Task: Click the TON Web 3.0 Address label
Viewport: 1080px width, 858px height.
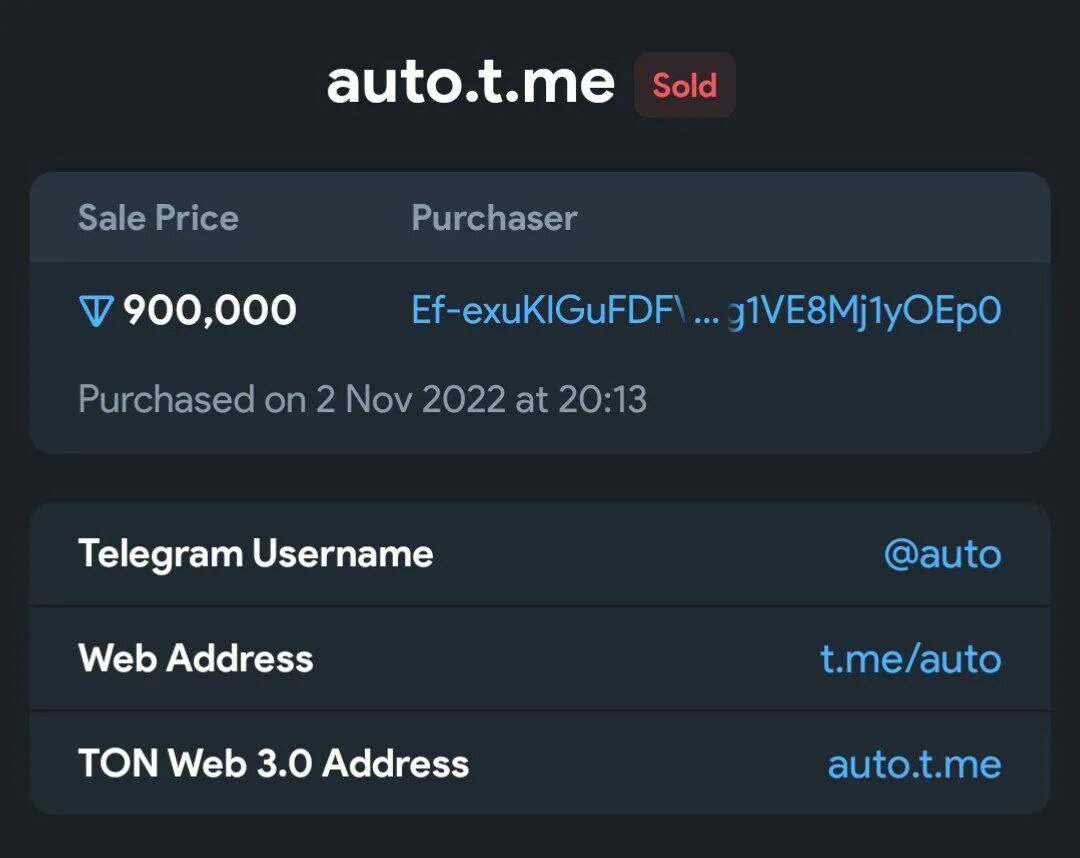Action: pyautogui.click(x=273, y=764)
